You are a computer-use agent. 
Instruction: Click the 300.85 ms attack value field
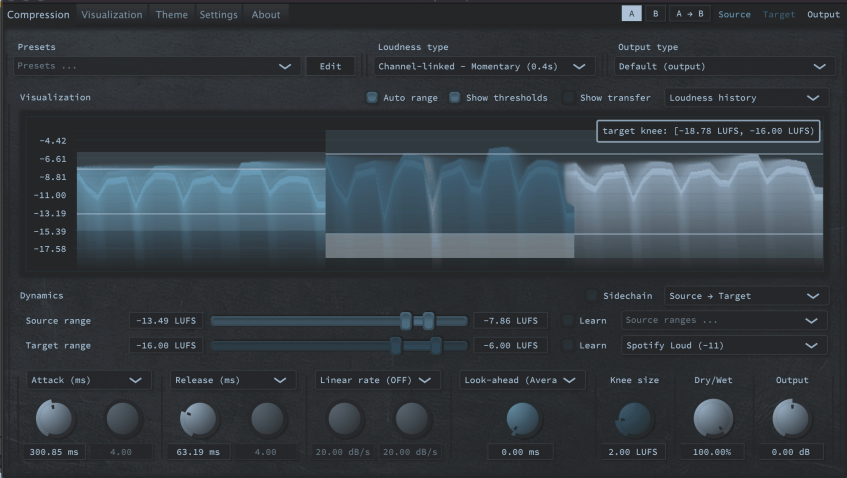click(53, 452)
